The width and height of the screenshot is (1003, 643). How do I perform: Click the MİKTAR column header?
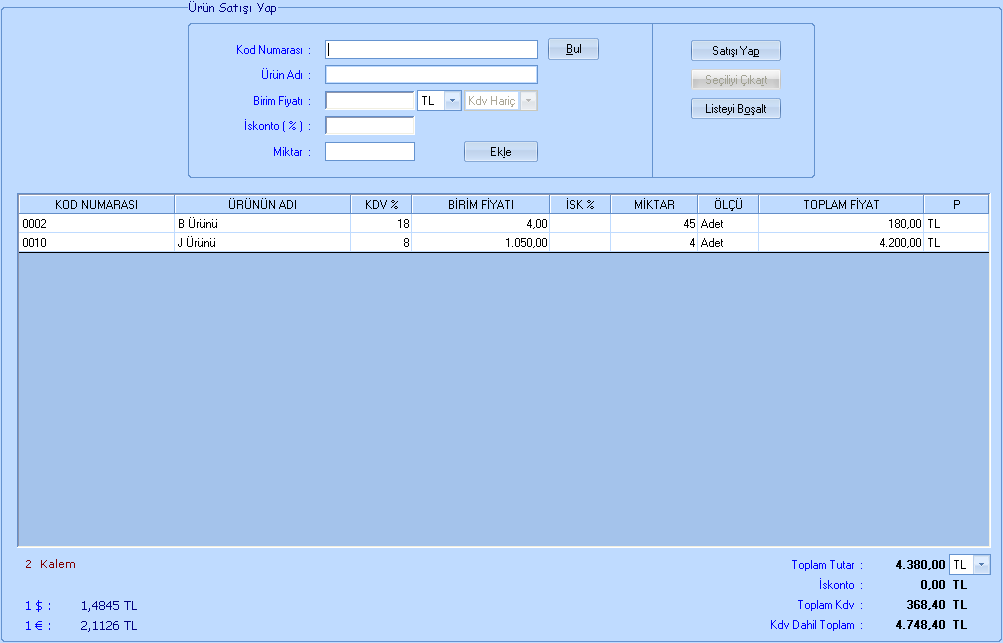[x=654, y=205]
